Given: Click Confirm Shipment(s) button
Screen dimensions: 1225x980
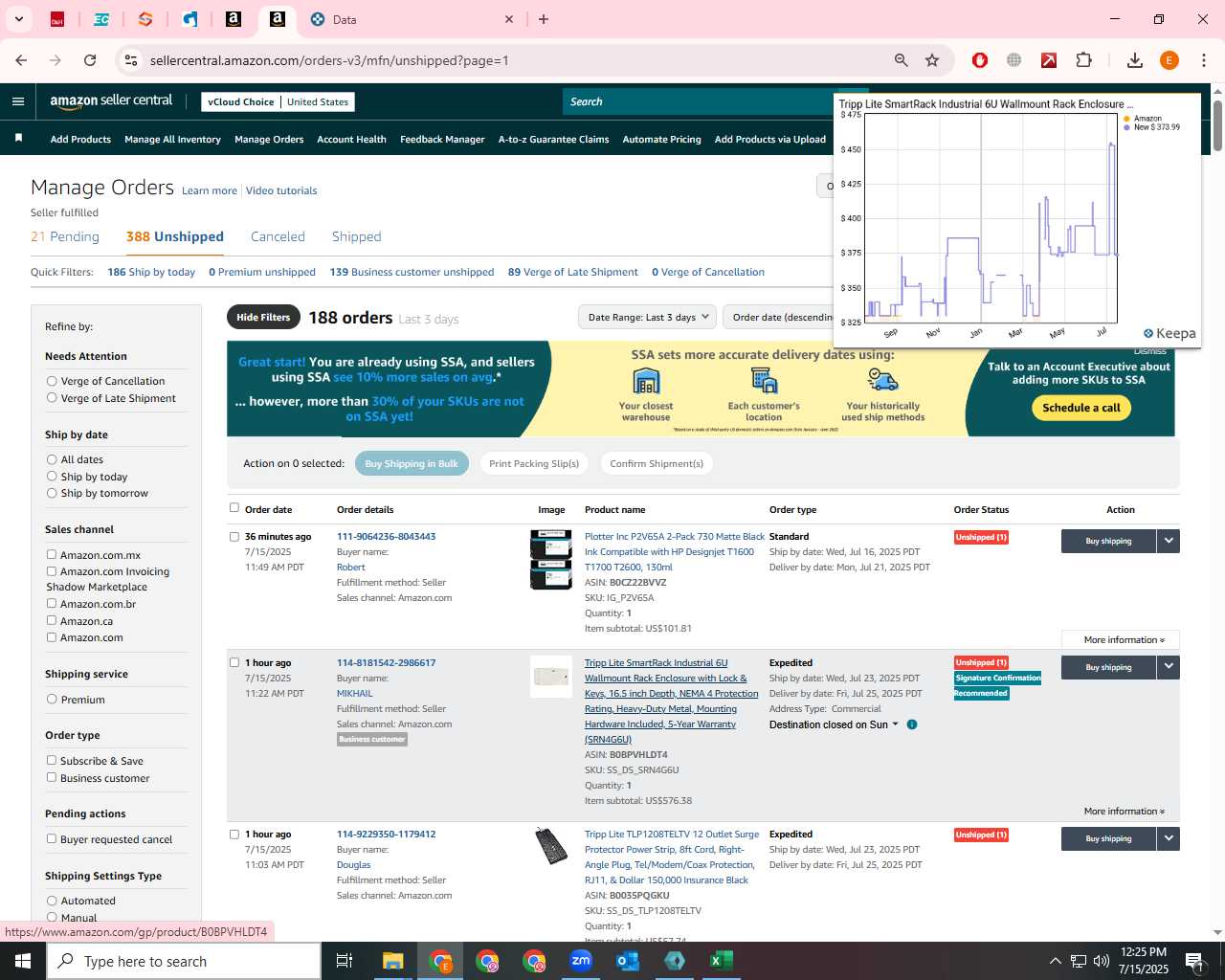Looking at the screenshot, I should [x=657, y=463].
